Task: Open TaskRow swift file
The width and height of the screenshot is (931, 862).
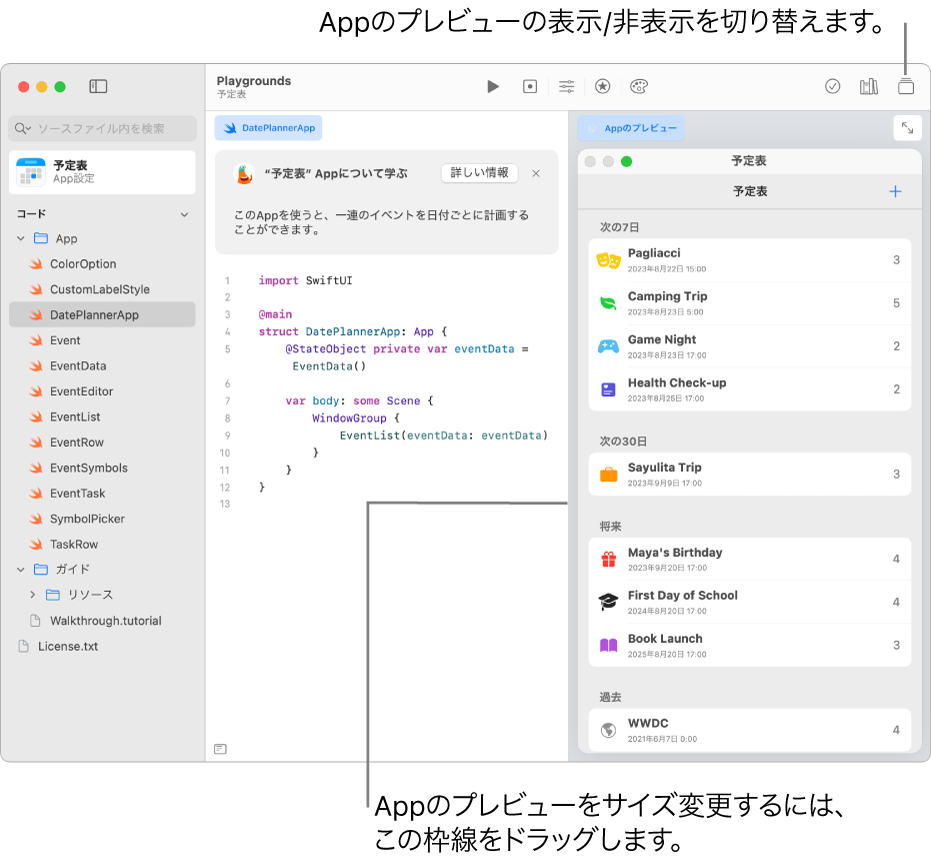Action: click(x=102, y=544)
